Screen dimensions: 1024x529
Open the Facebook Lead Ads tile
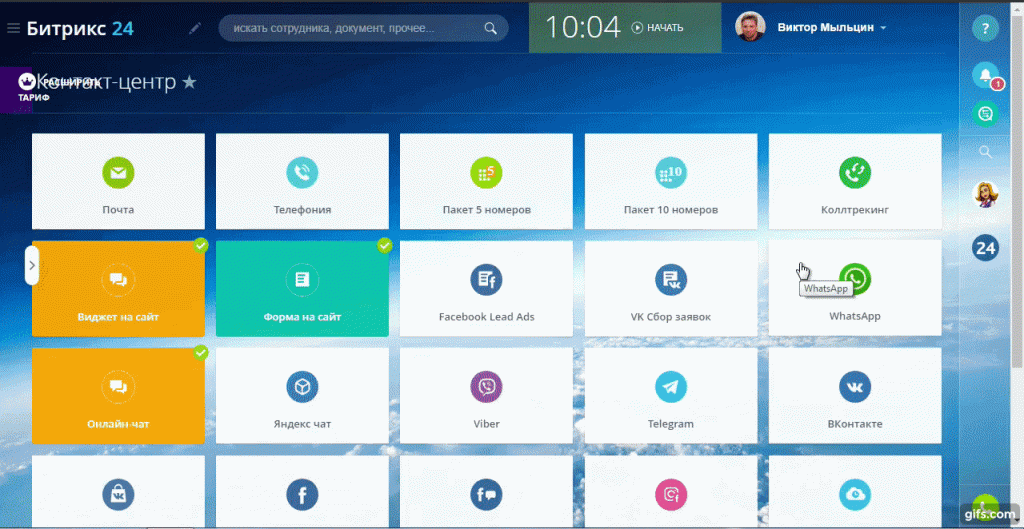tap(487, 289)
